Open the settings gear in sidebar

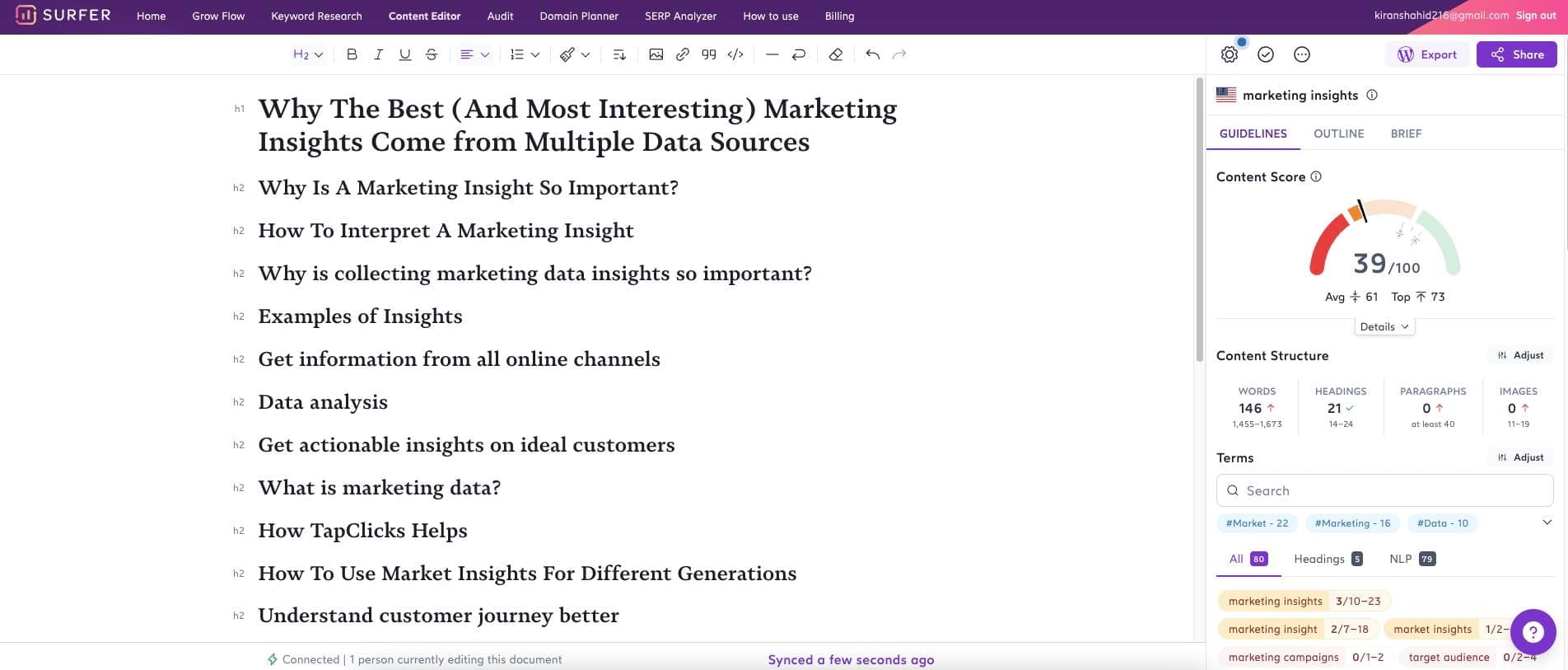[1229, 54]
